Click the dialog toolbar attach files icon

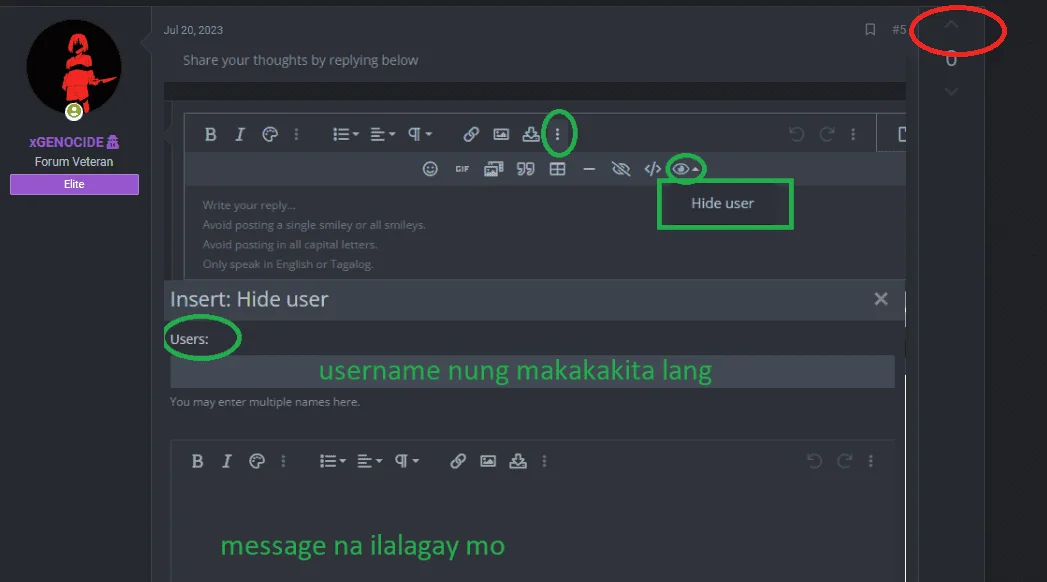click(x=518, y=461)
